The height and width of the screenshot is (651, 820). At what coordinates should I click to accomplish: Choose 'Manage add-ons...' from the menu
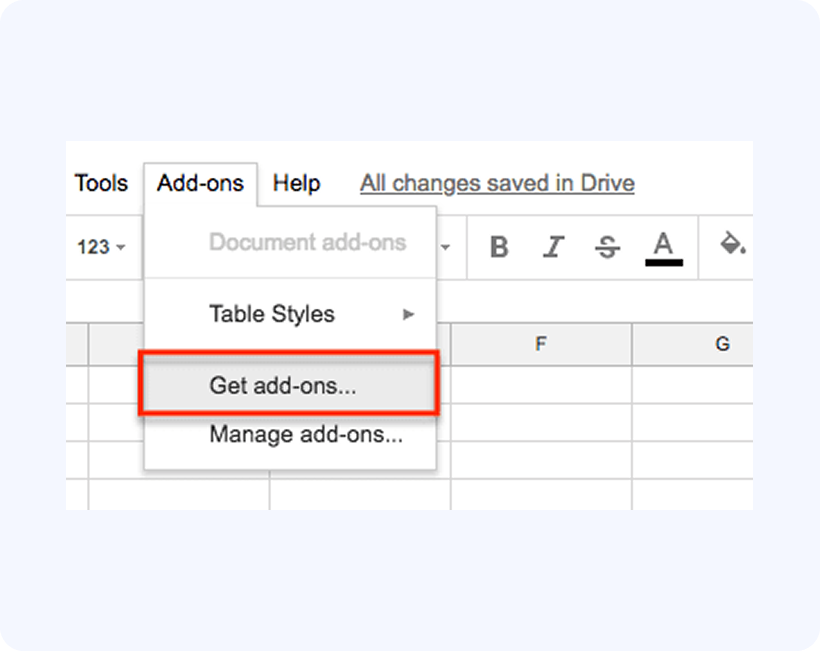pyautogui.click(x=305, y=435)
